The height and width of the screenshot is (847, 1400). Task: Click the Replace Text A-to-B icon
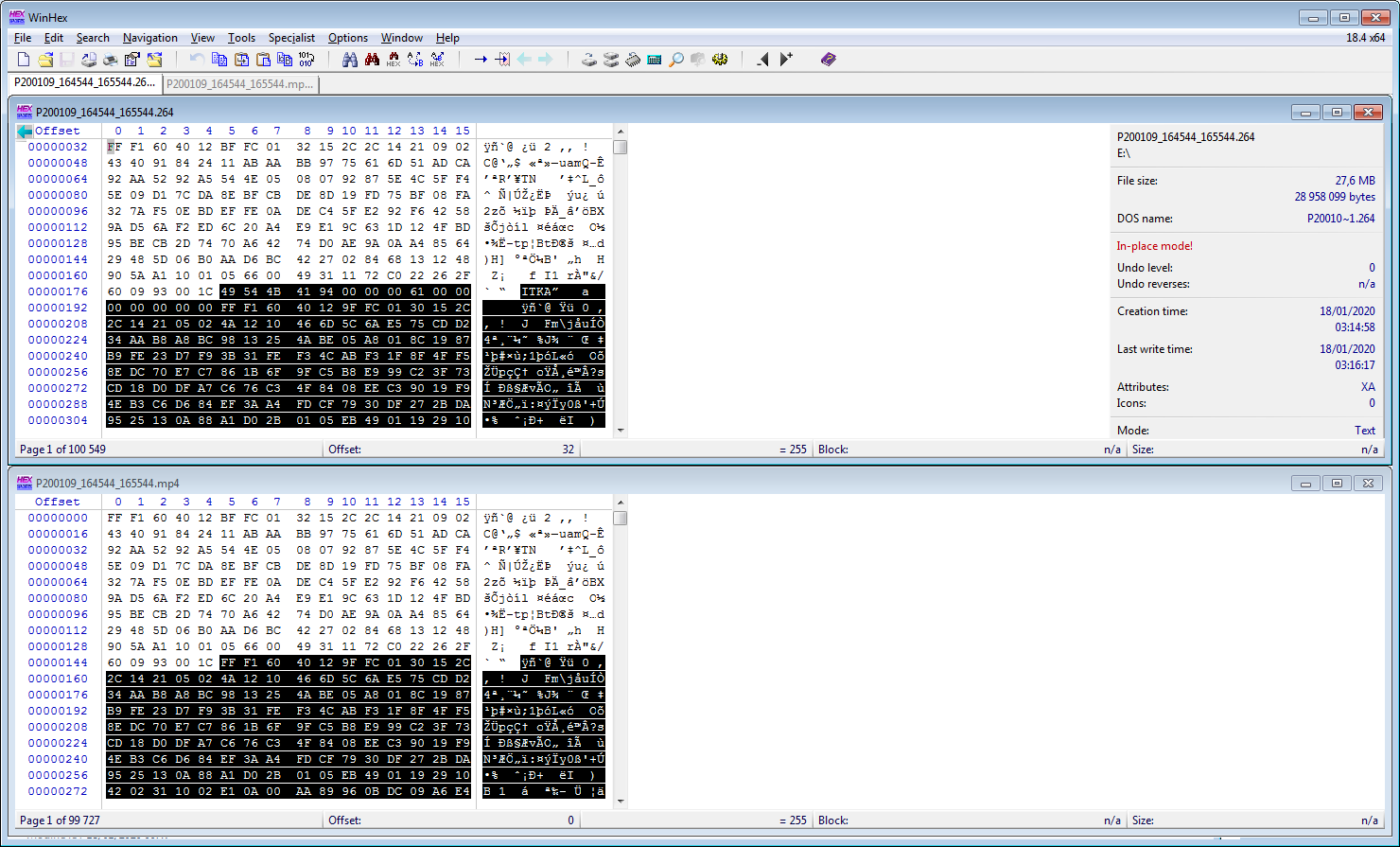(x=415, y=60)
